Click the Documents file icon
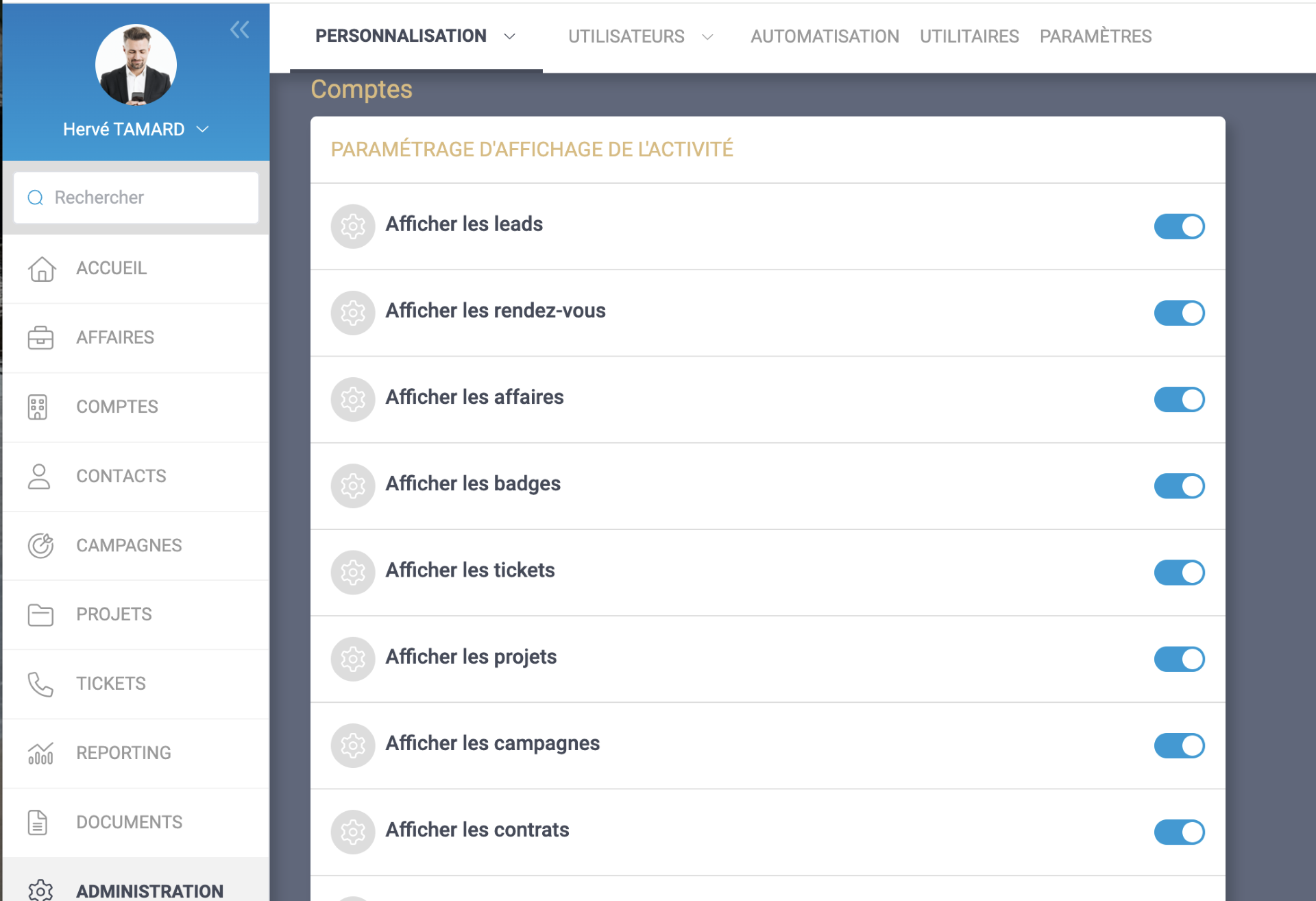 (38, 823)
